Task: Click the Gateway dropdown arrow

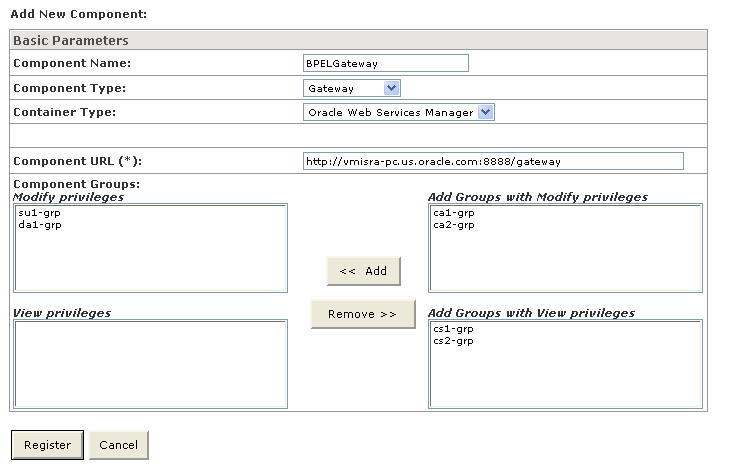Action: [x=391, y=88]
